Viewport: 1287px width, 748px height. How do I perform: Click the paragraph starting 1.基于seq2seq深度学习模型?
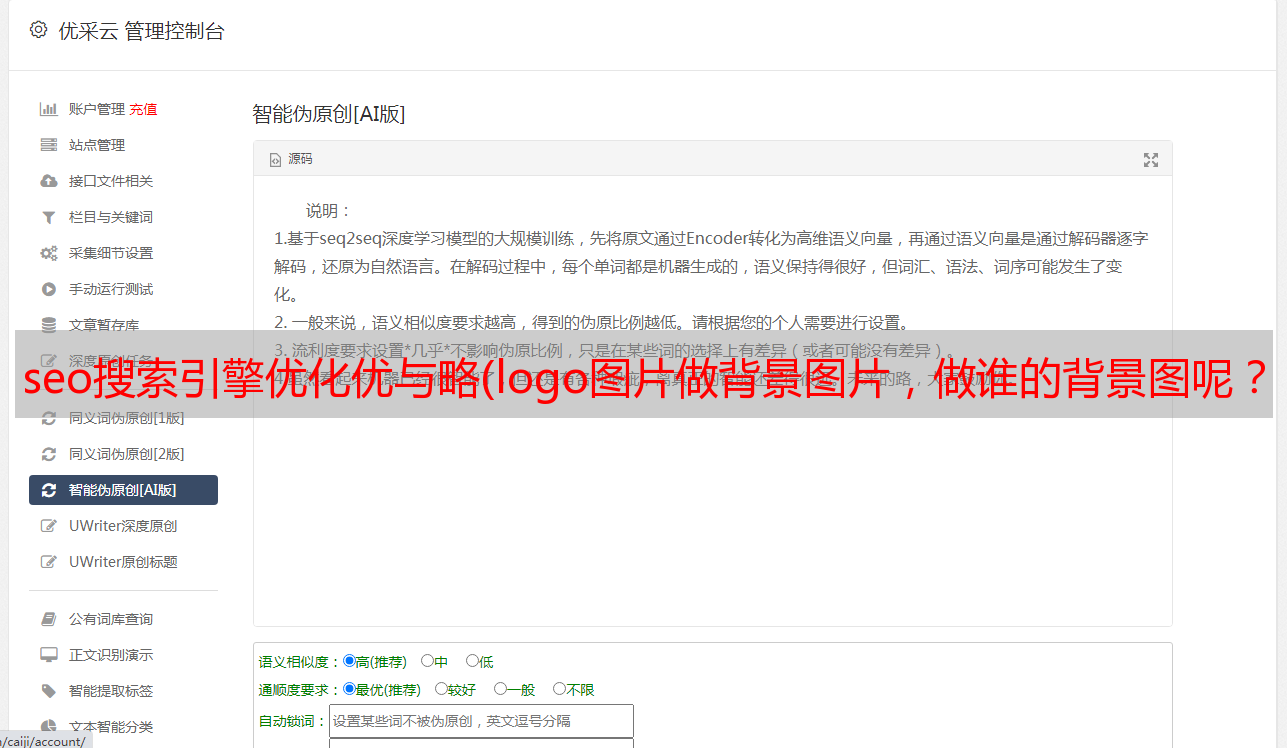click(711, 267)
